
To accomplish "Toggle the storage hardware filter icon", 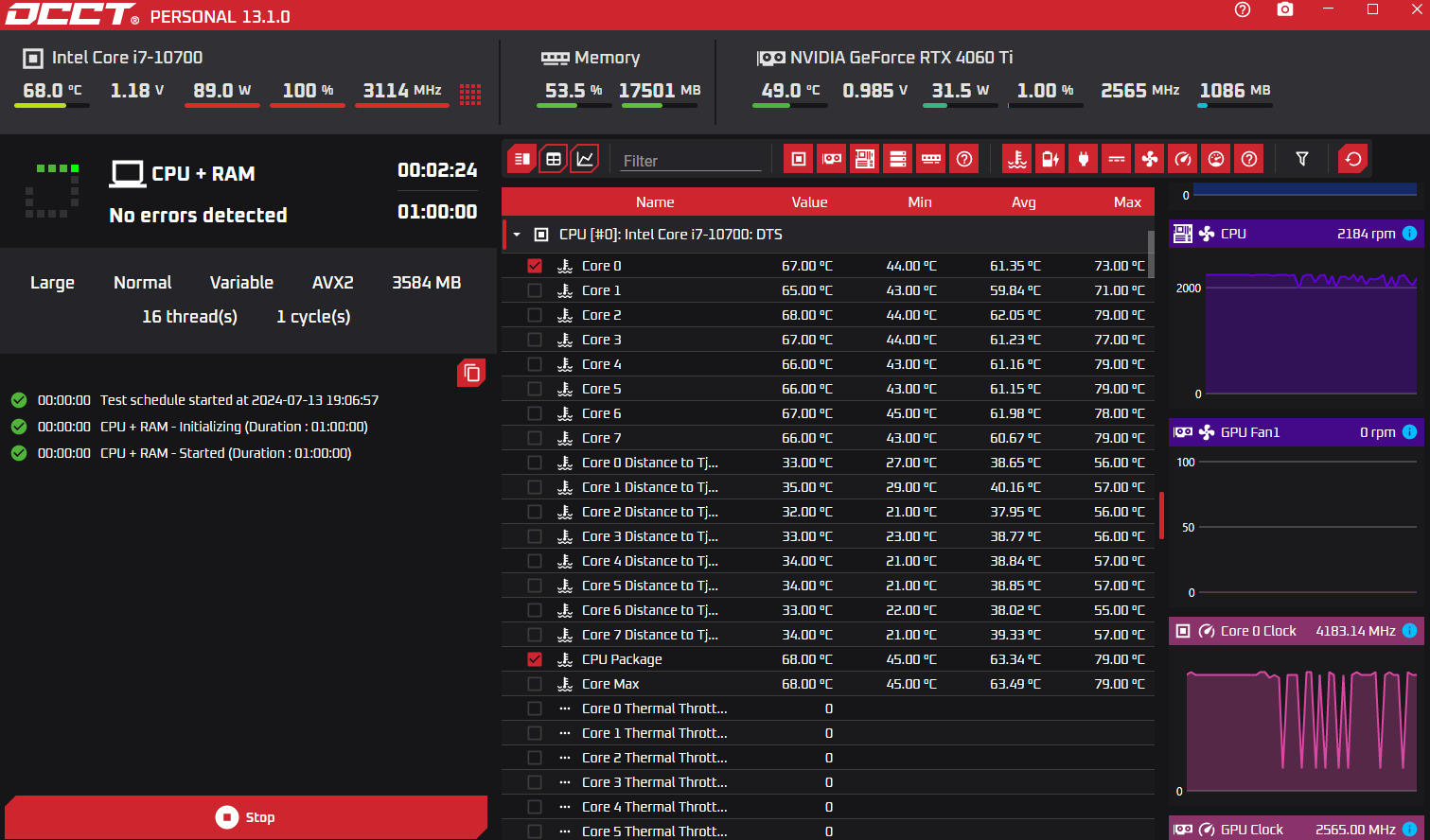I will [898, 159].
